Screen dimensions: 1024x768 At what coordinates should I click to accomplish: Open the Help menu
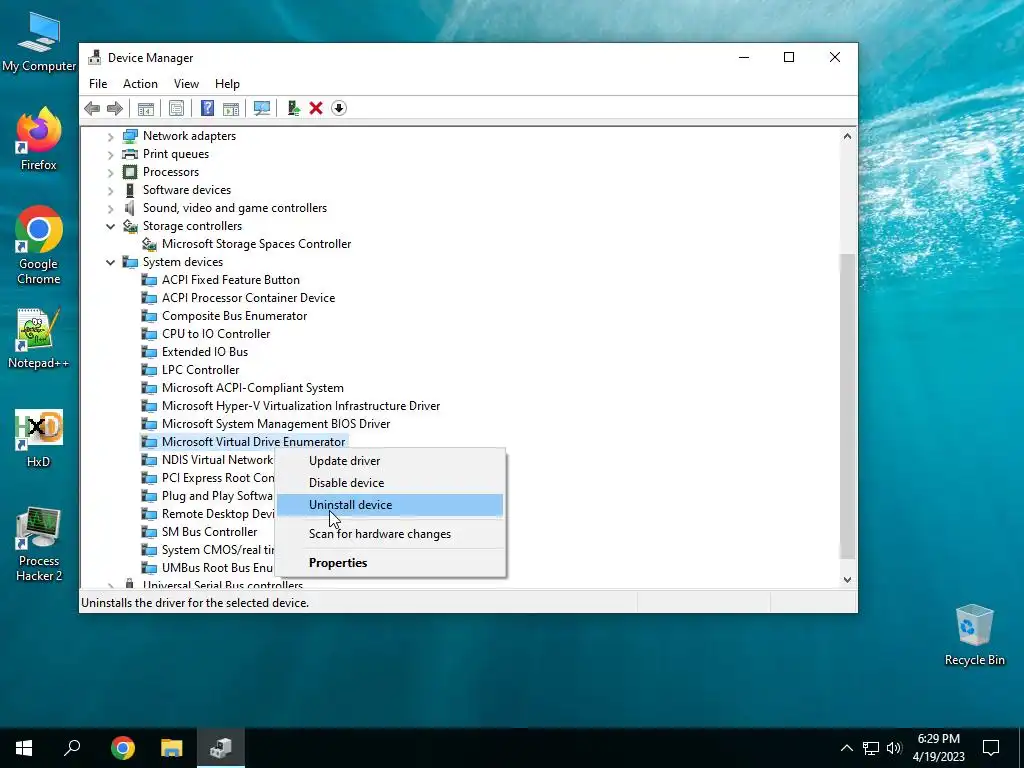pyautogui.click(x=227, y=84)
